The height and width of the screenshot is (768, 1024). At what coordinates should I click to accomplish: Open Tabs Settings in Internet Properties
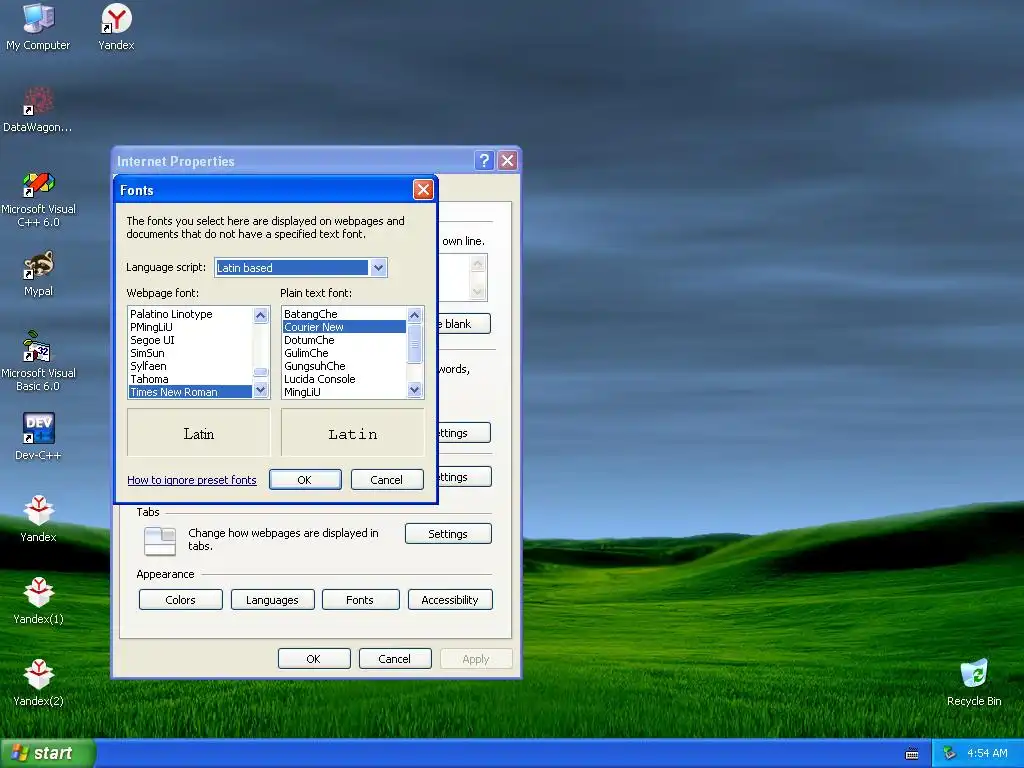pyautogui.click(x=448, y=534)
